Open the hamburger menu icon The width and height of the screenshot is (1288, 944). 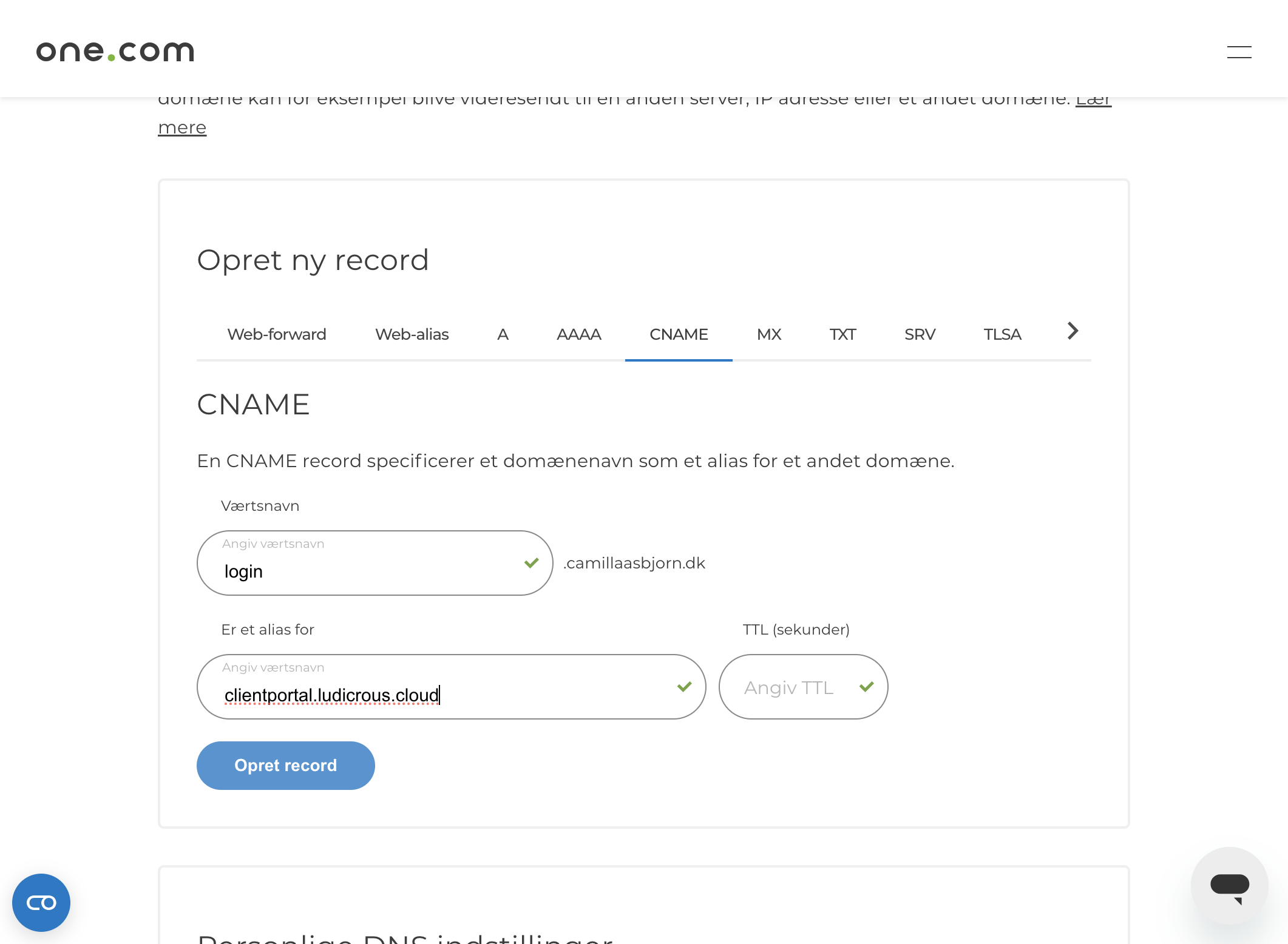tap(1239, 52)
